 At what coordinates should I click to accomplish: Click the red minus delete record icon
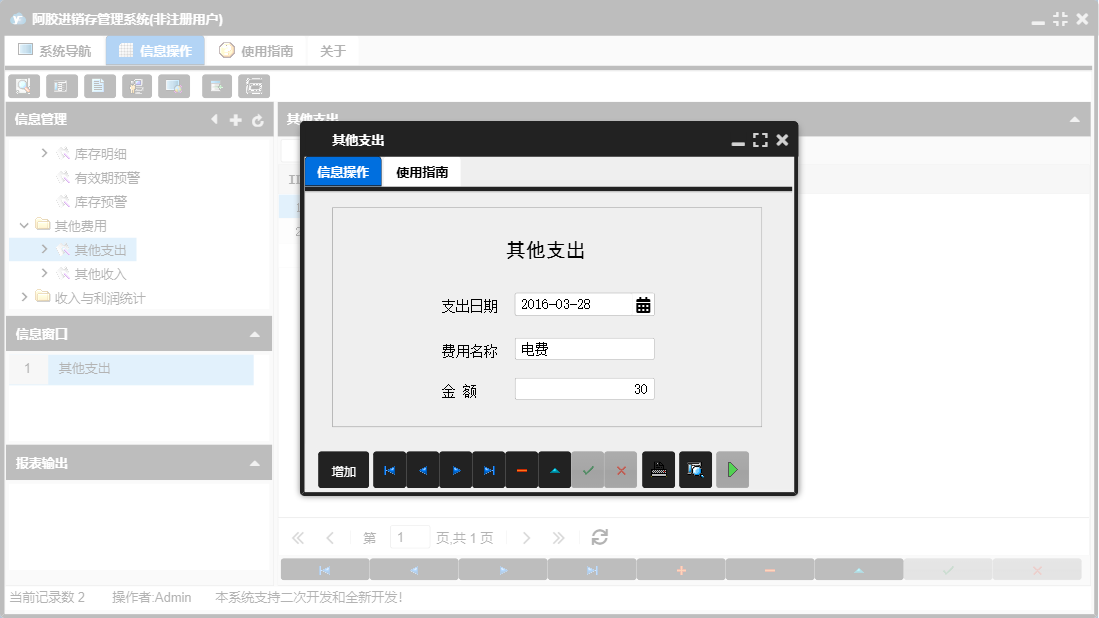(522, 469)
